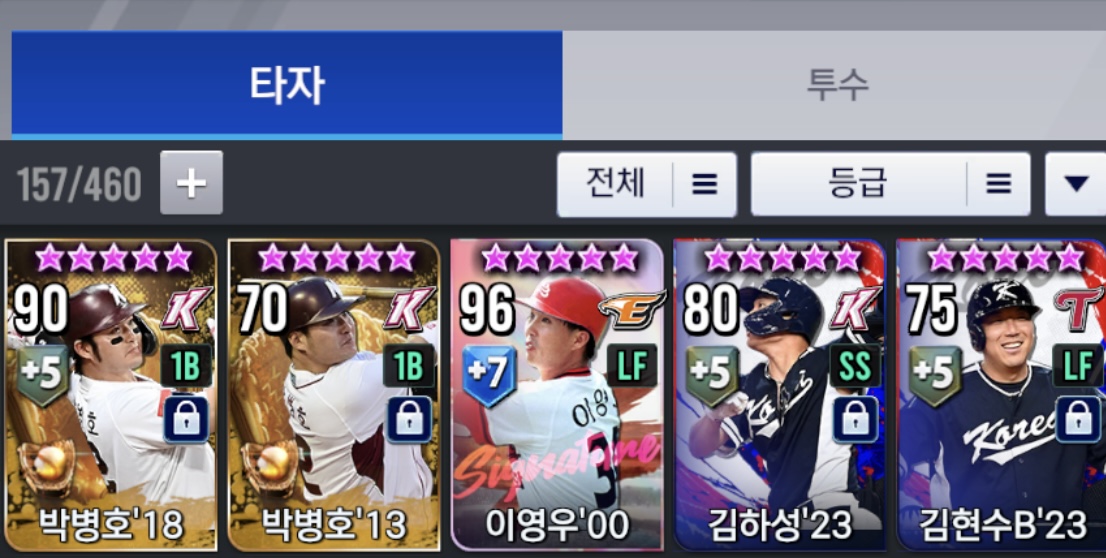The height and width of the screenshot is (558, 1106).
Task: Click the +7 upgrade badge on 이영우'00
Action: [490, 375]
